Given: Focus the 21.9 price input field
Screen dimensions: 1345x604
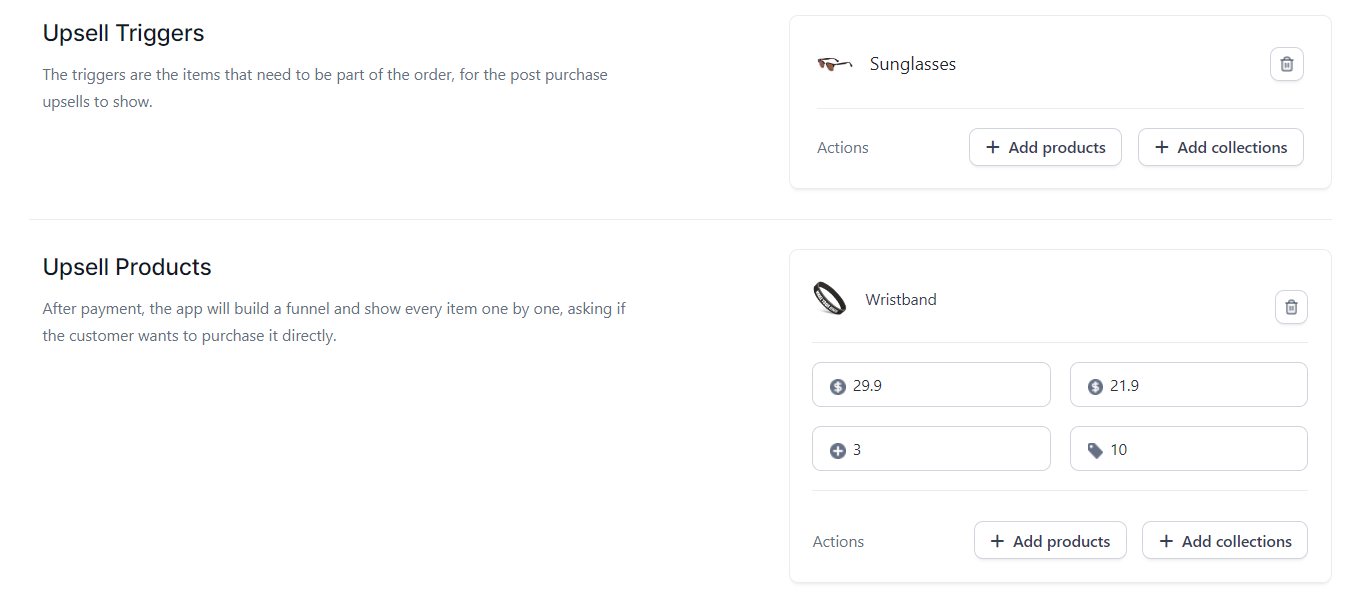Looking at the screenshot, I should pos(1189,385).
